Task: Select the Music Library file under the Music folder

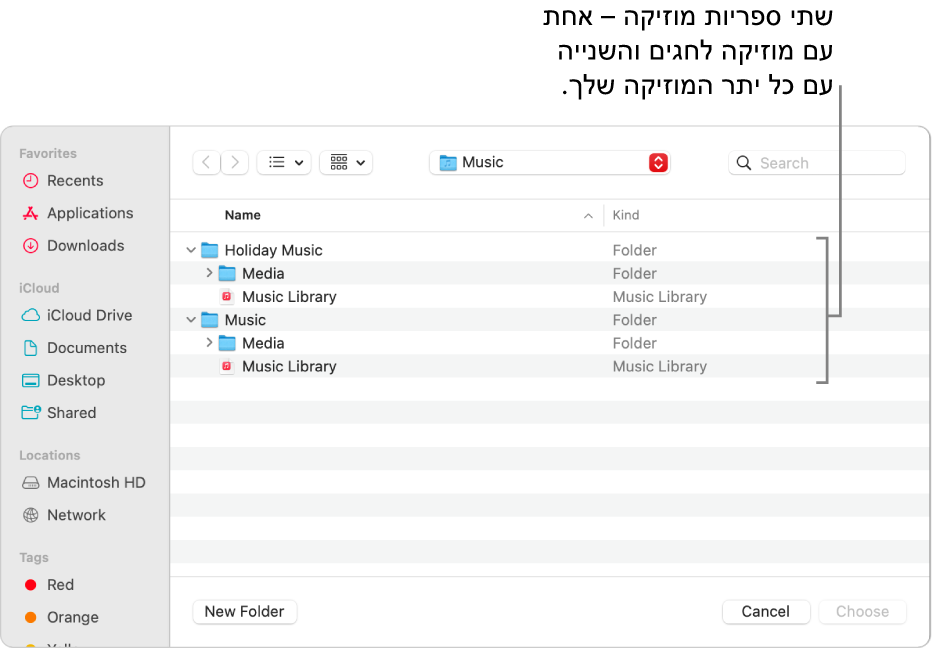Action: 550,366
